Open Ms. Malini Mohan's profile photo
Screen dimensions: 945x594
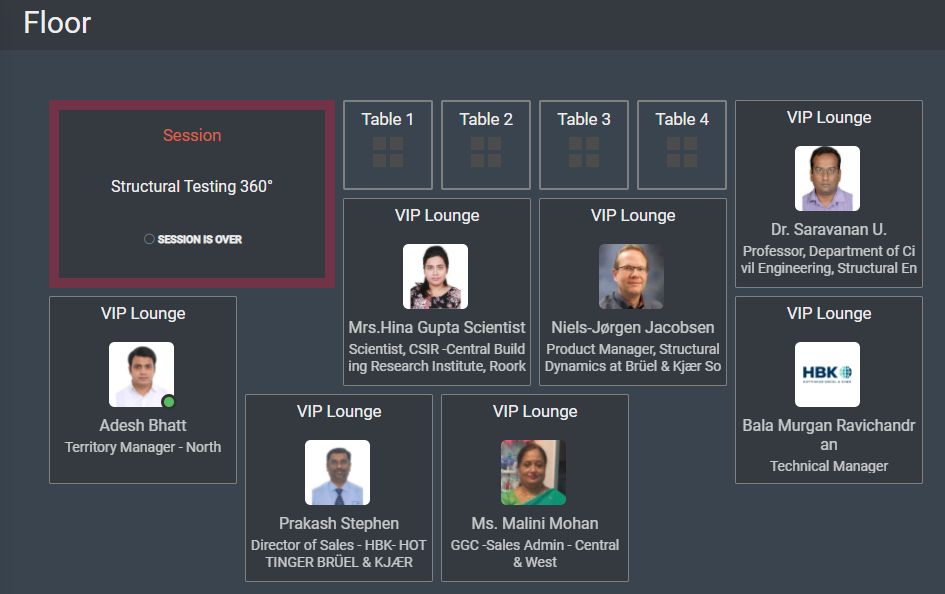click(x=533, y=472)
